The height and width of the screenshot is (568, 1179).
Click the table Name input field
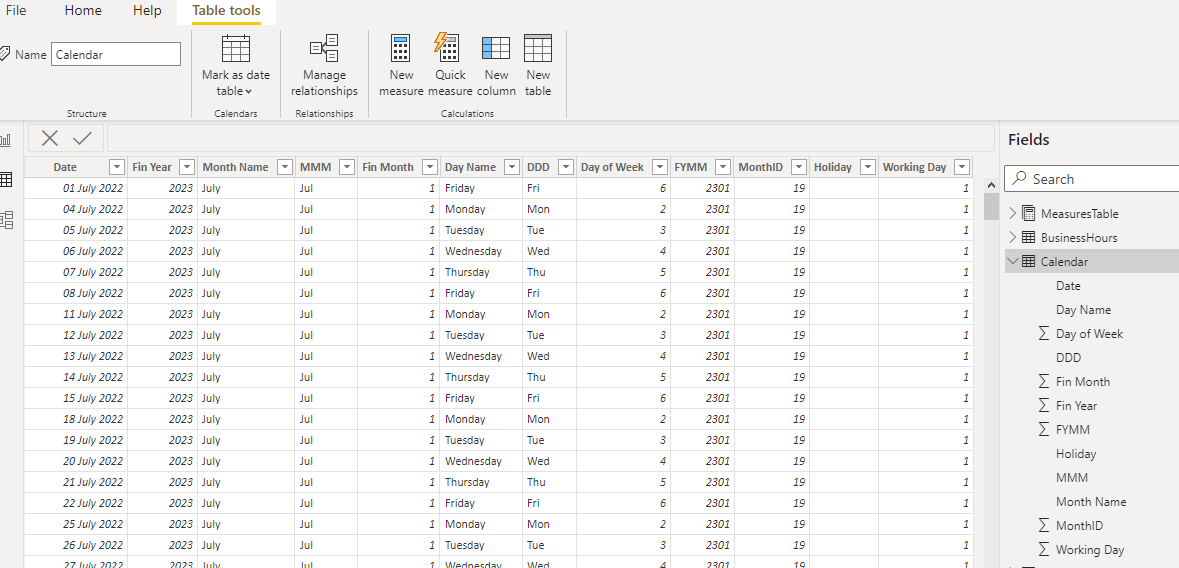(x=116, y=54)
